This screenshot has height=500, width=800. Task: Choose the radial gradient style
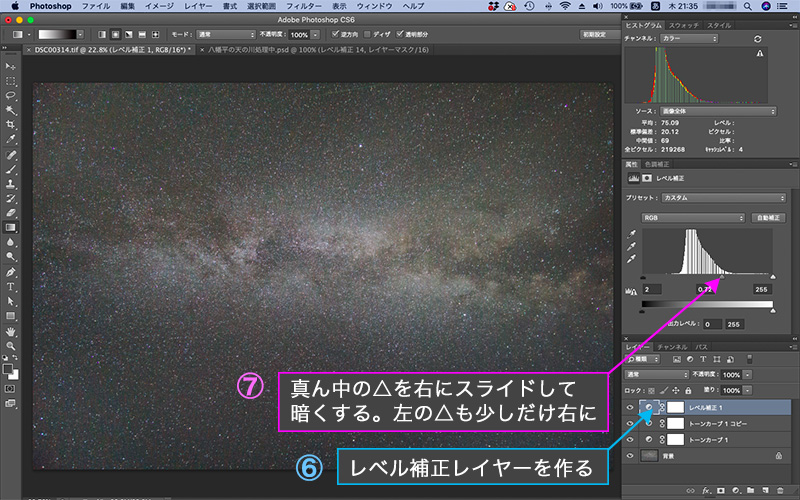(x=115, y=35)
